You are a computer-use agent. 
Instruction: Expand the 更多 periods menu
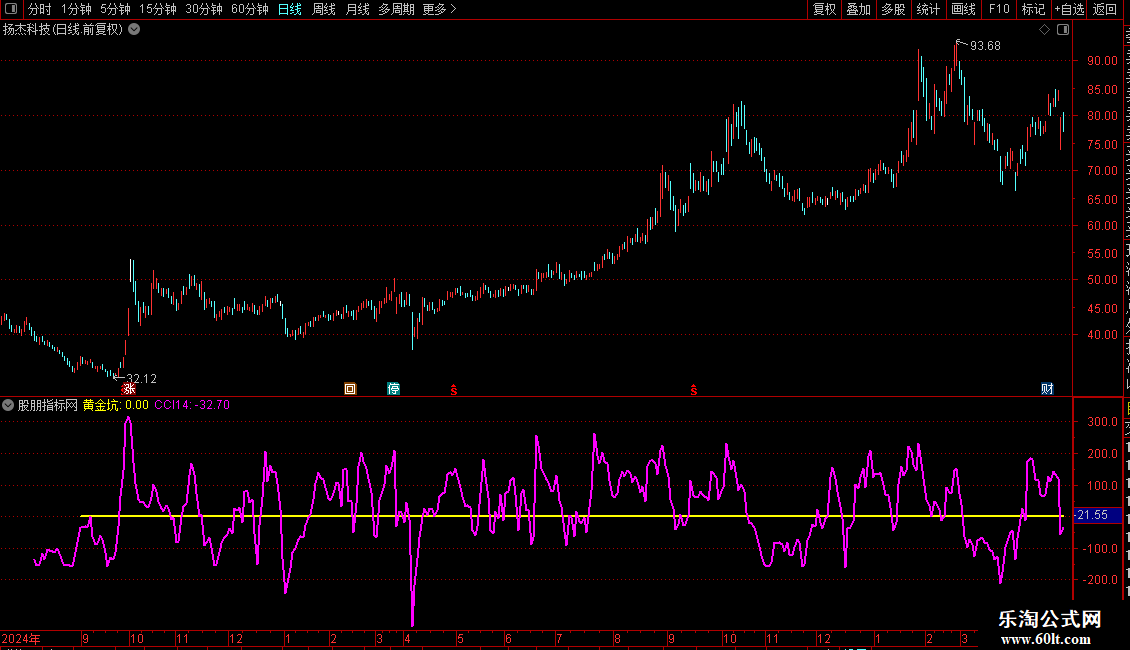440,9
